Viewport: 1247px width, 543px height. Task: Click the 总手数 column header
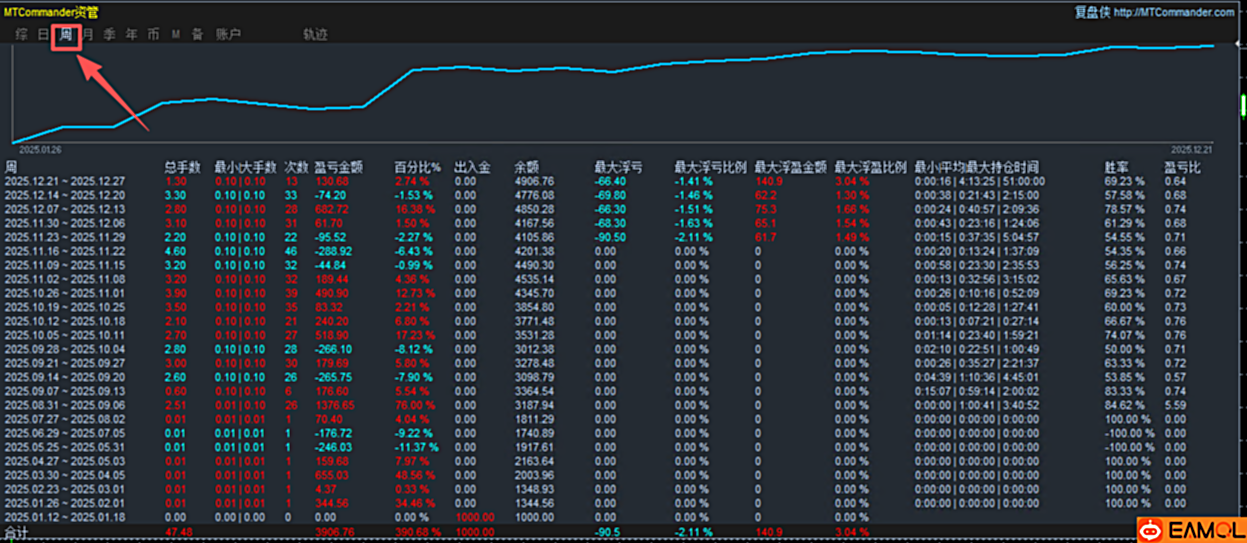click(x=183, y=167)
